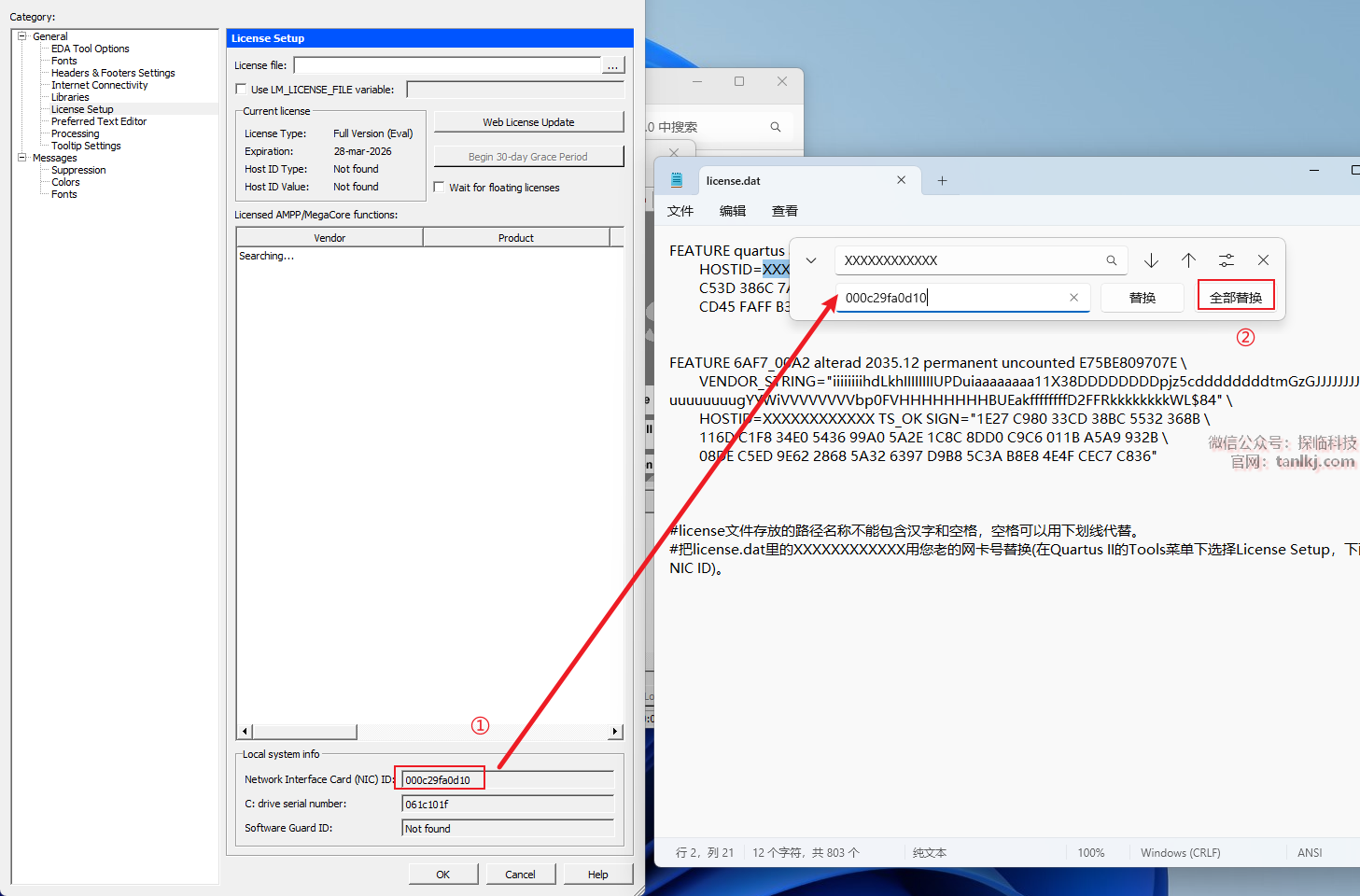Click the left arrow of functions list scrollbar
1360x896 pixels.
click(x=245, y=732)
